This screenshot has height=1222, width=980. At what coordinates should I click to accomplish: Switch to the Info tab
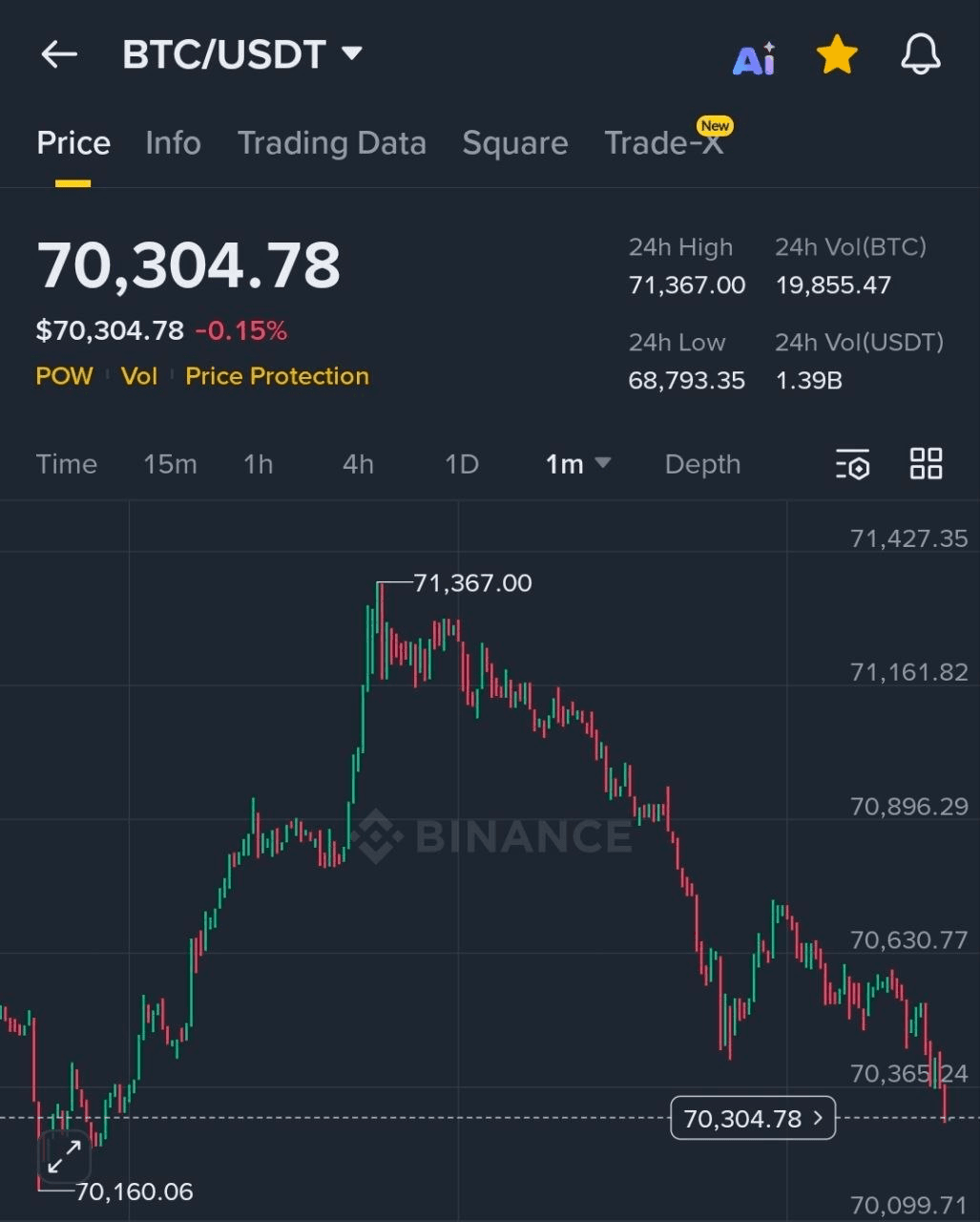pos(173,143)
